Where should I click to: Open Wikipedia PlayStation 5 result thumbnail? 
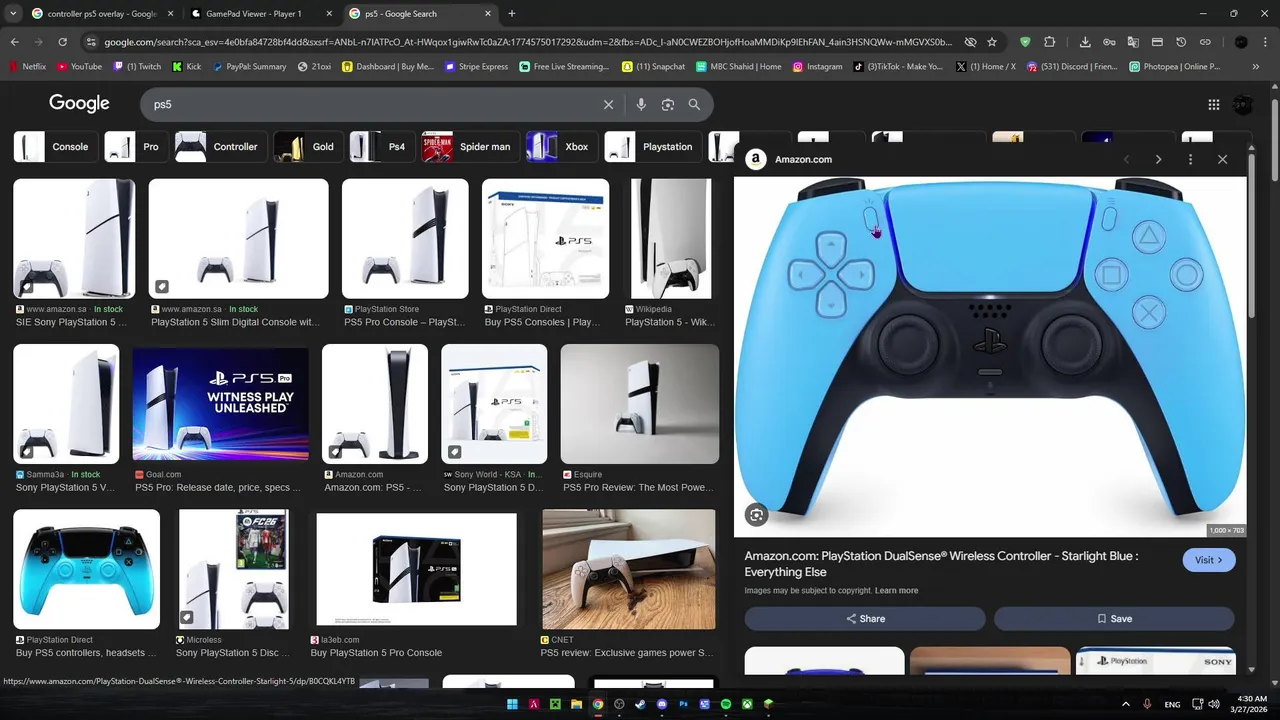click(x=671, y=239)
